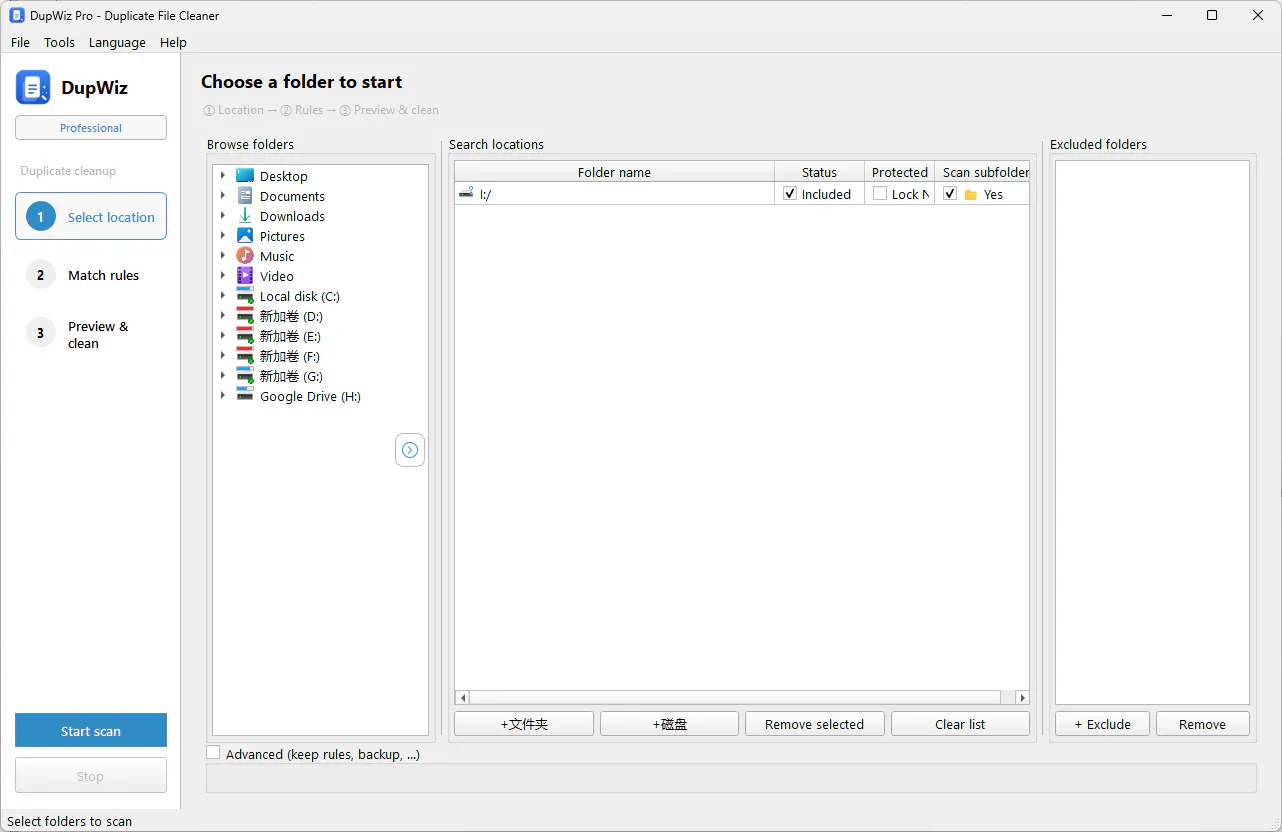Click the Local disk (C:) drive icon
Viewport: 1282px width, 832px height.
(x=245, y=296)
